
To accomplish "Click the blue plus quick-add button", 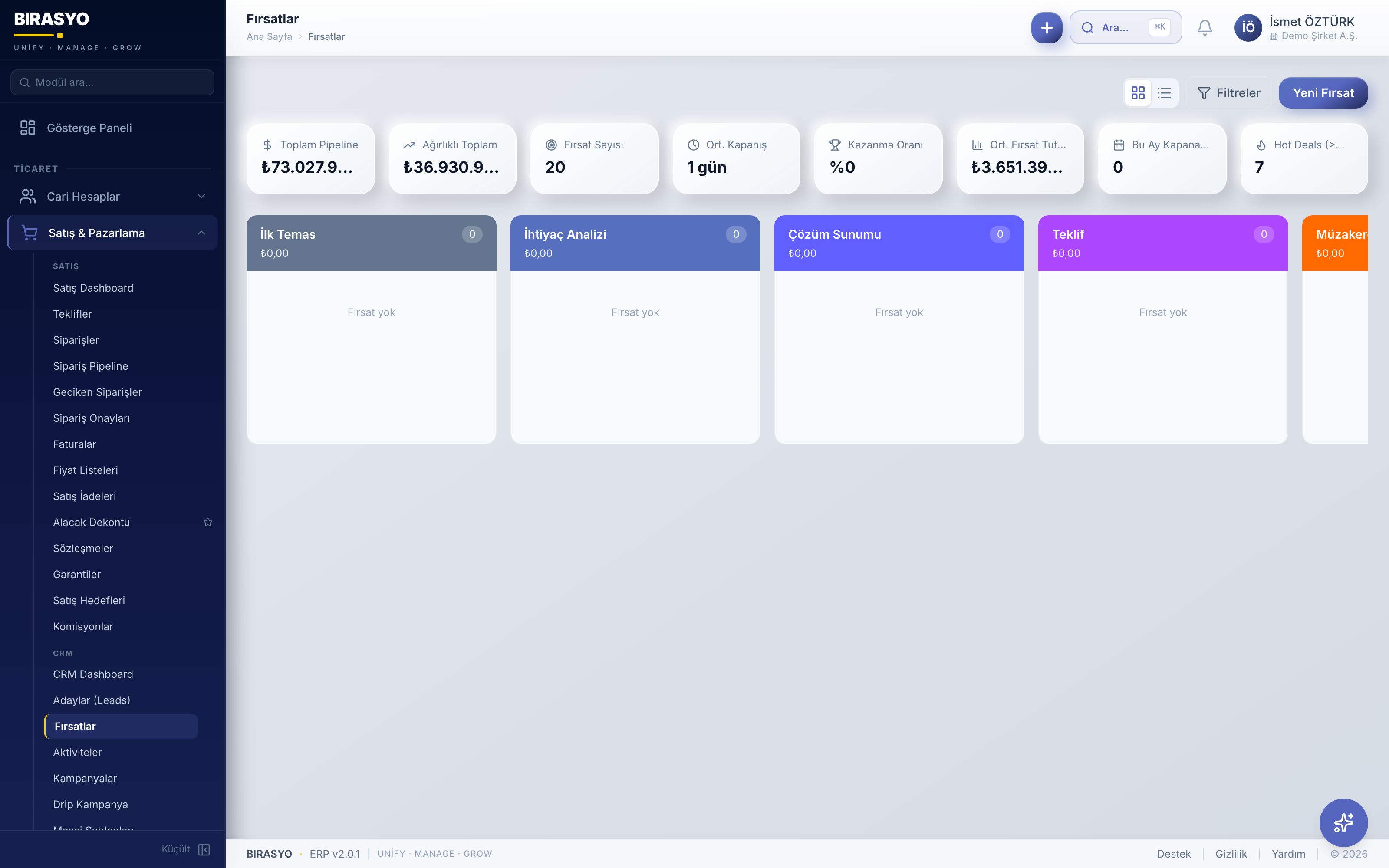I will (1047, 27).
